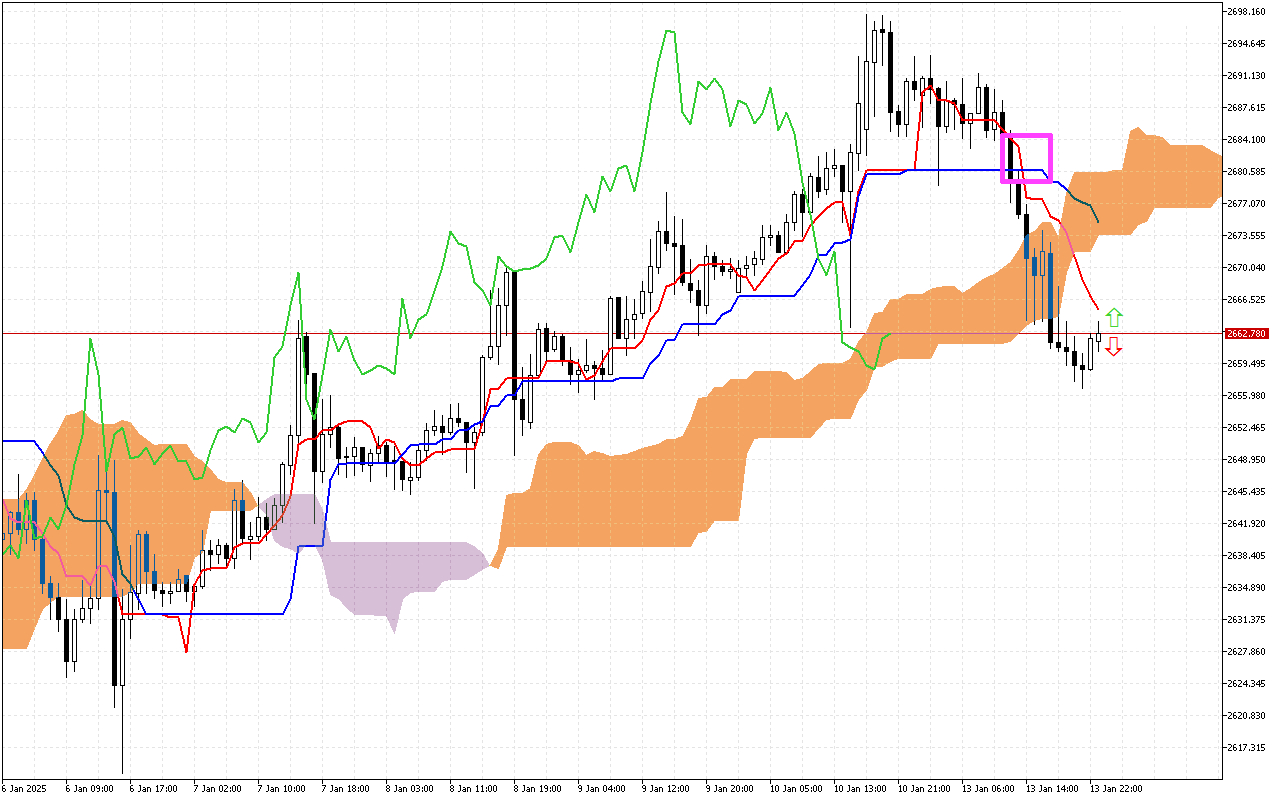
Task: Select the 2627.860 price level label
Action: pos(1247,652)
